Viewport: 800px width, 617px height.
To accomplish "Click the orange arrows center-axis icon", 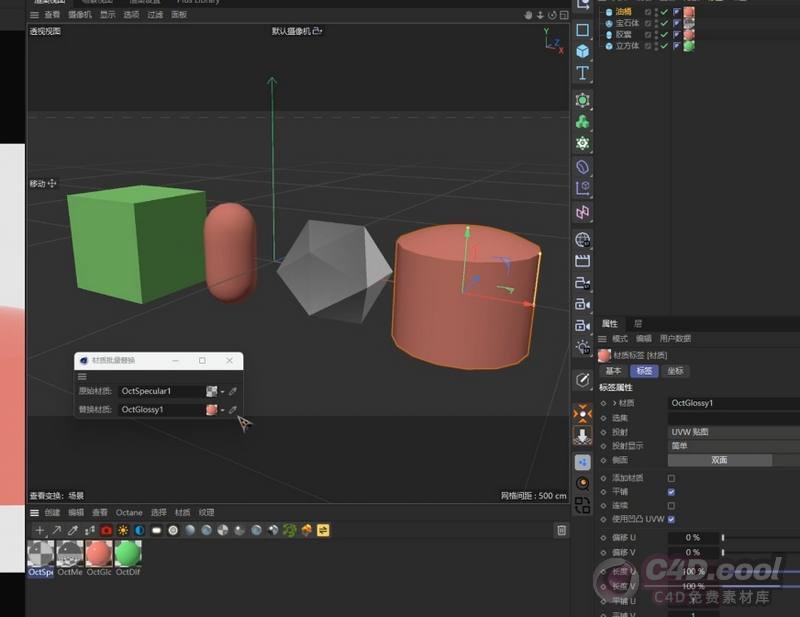I will (x=582, y=414).
